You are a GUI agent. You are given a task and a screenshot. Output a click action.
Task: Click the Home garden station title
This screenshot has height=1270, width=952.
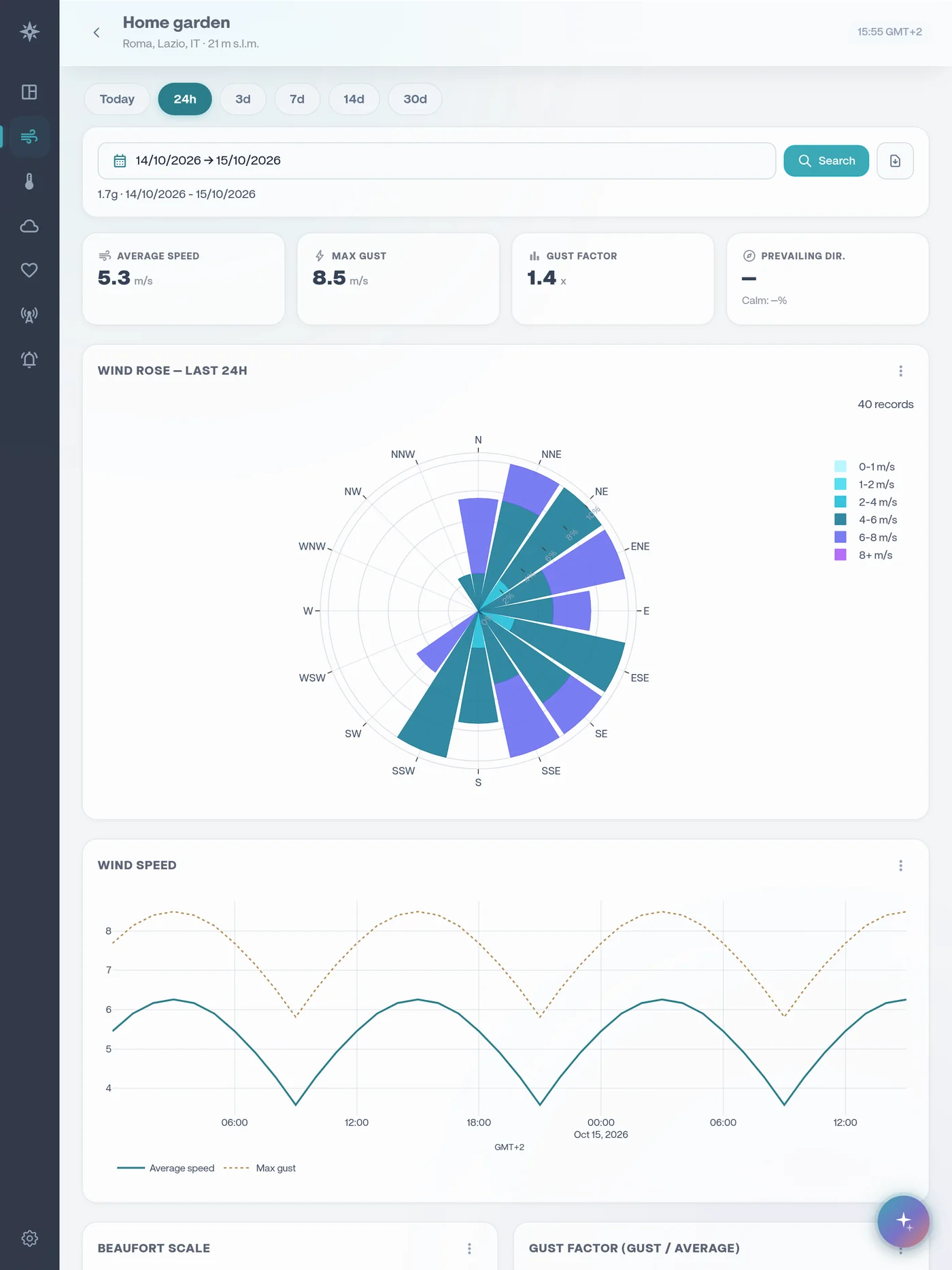point(176,22)
